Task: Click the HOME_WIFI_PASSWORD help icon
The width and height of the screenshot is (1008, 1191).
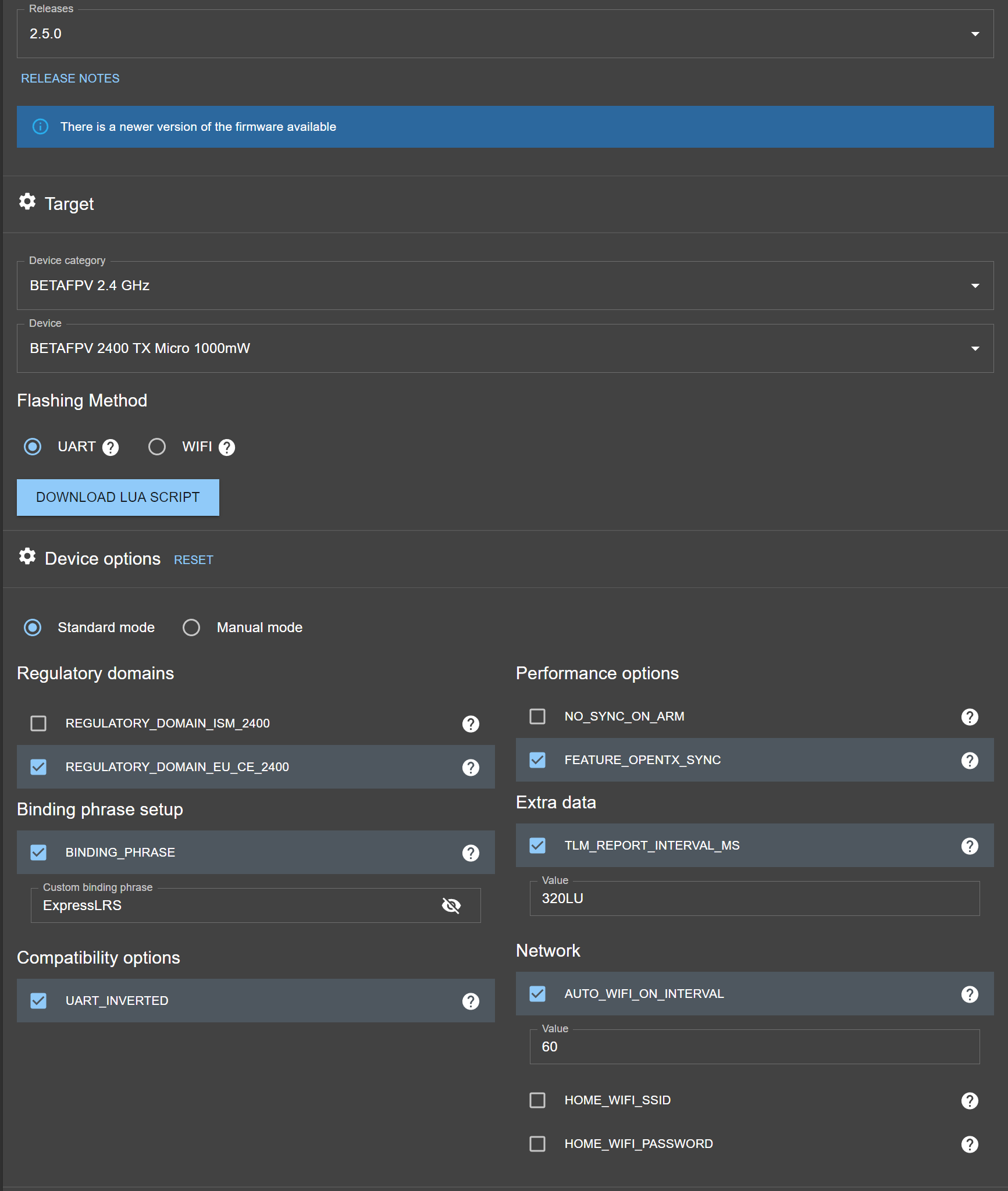Action: pyautogui.click(x=969, y=1143)
